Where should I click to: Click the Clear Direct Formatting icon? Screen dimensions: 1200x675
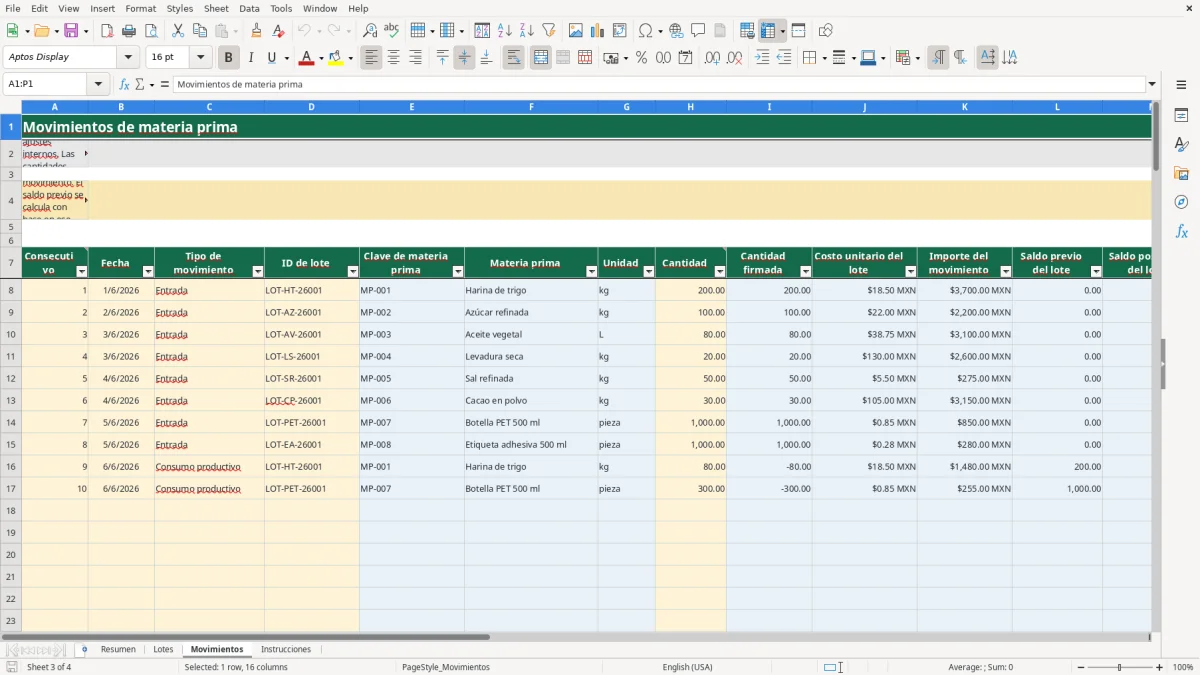278,31
